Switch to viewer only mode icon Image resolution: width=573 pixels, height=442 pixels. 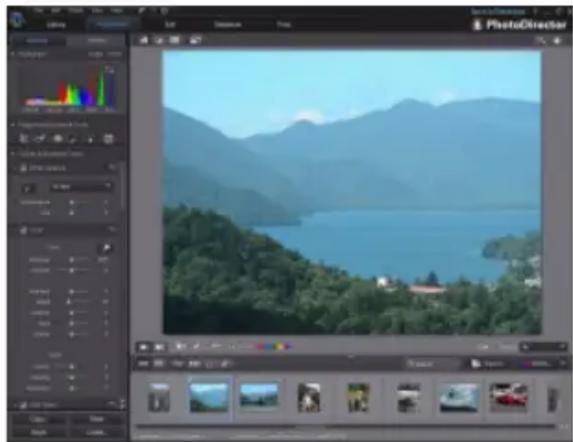click(x=159, y=40)
